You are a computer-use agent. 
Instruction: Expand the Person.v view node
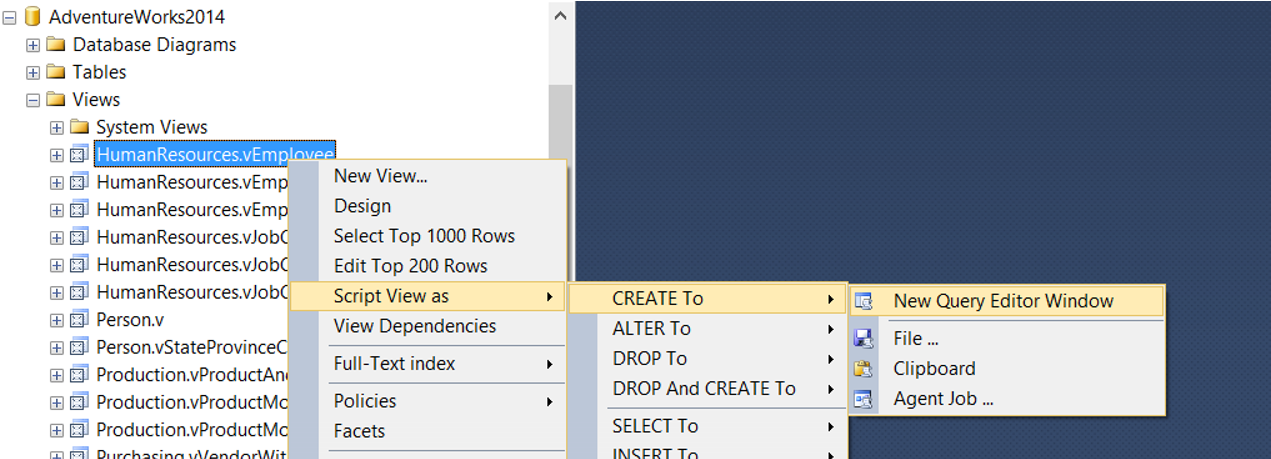click(56, 320)
